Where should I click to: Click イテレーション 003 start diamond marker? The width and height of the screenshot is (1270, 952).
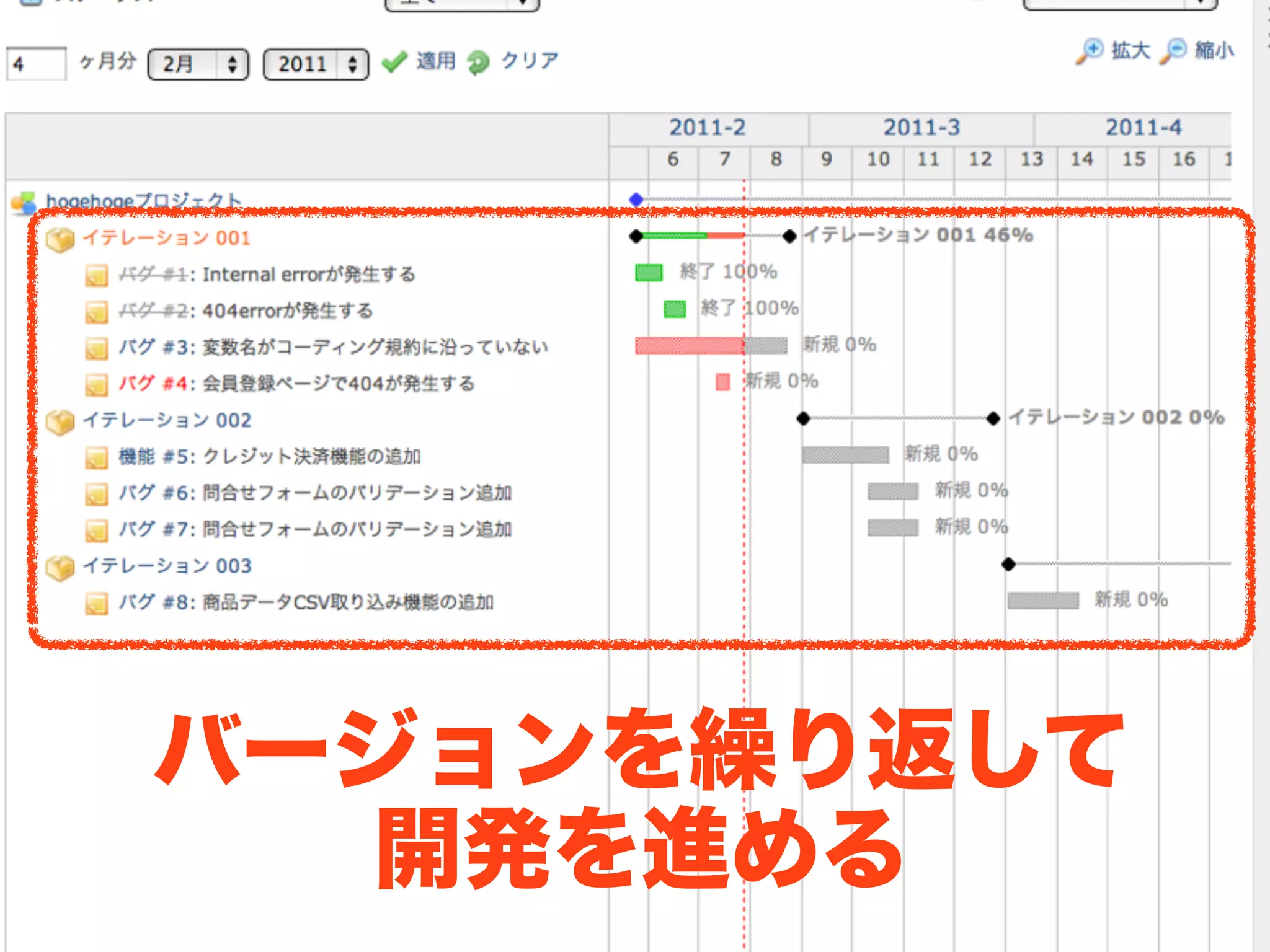point(1009,565)
